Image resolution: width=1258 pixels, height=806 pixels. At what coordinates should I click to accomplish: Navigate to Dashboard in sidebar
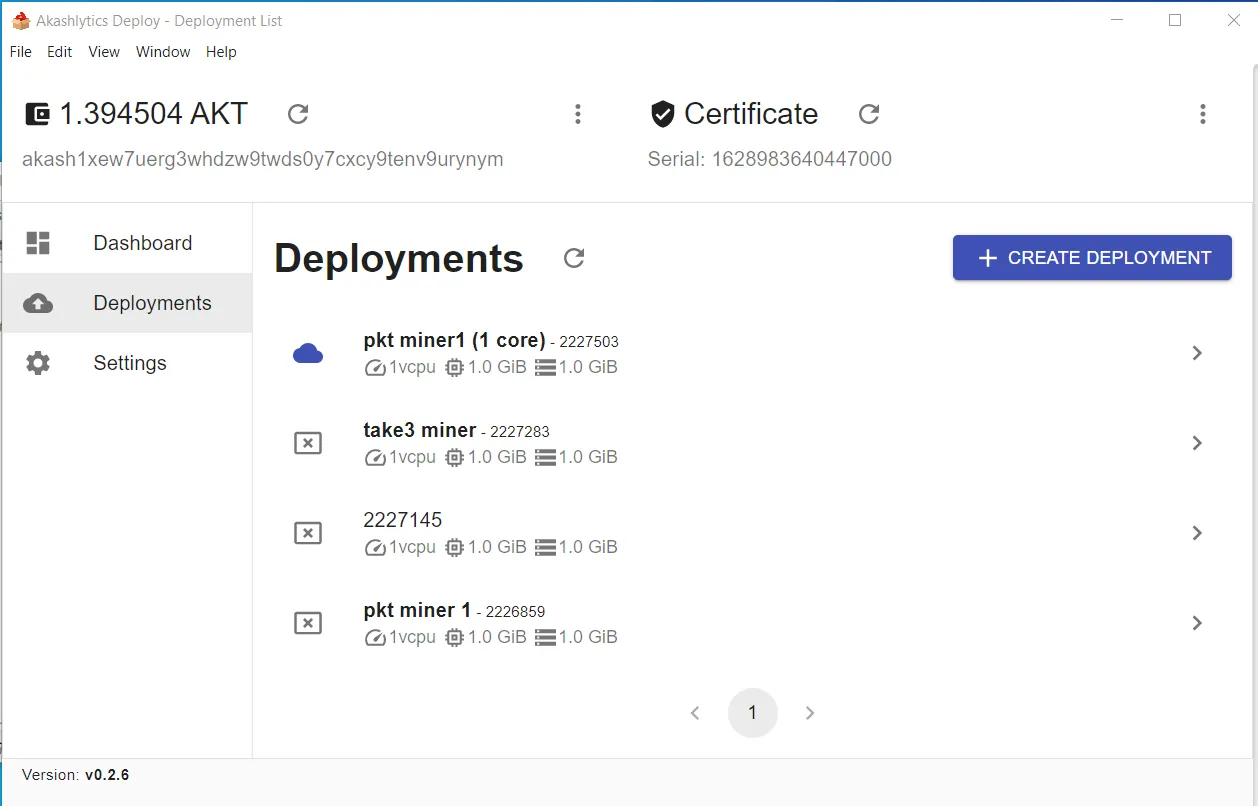click(127, 243)
